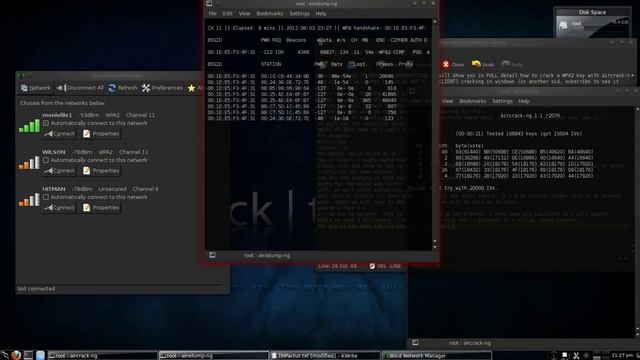This screenshot has height=360, width=640.
Task: Open Edit menu in airodump-ng terminal
Action: [x=227, y=13]
